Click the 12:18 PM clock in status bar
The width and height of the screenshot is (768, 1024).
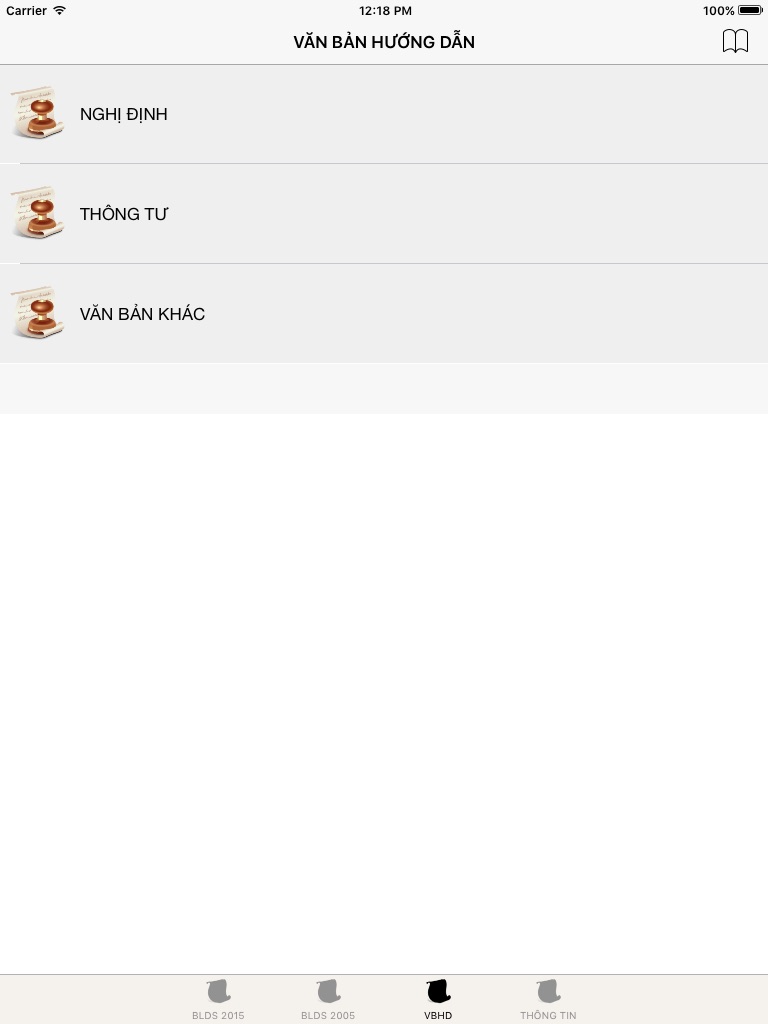click(385, 10)
